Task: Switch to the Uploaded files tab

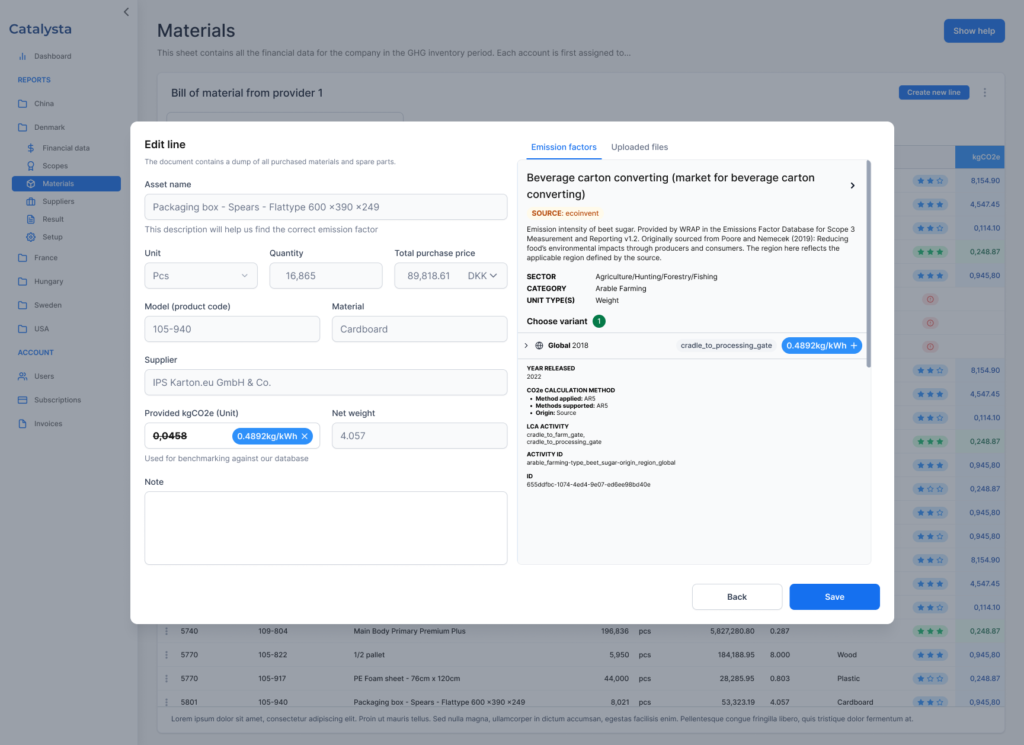Action: click(x=639, y=147)
